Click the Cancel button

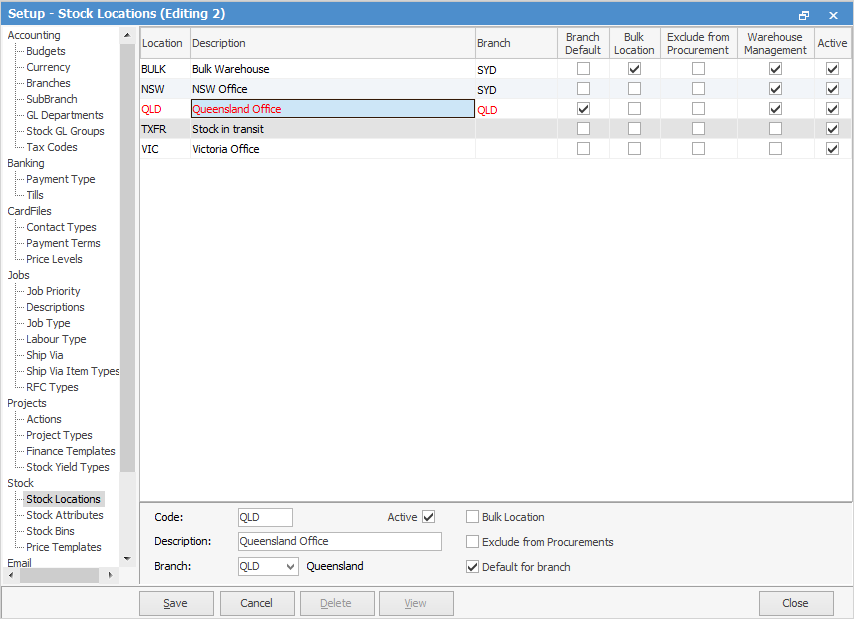(x=257, y=603)
